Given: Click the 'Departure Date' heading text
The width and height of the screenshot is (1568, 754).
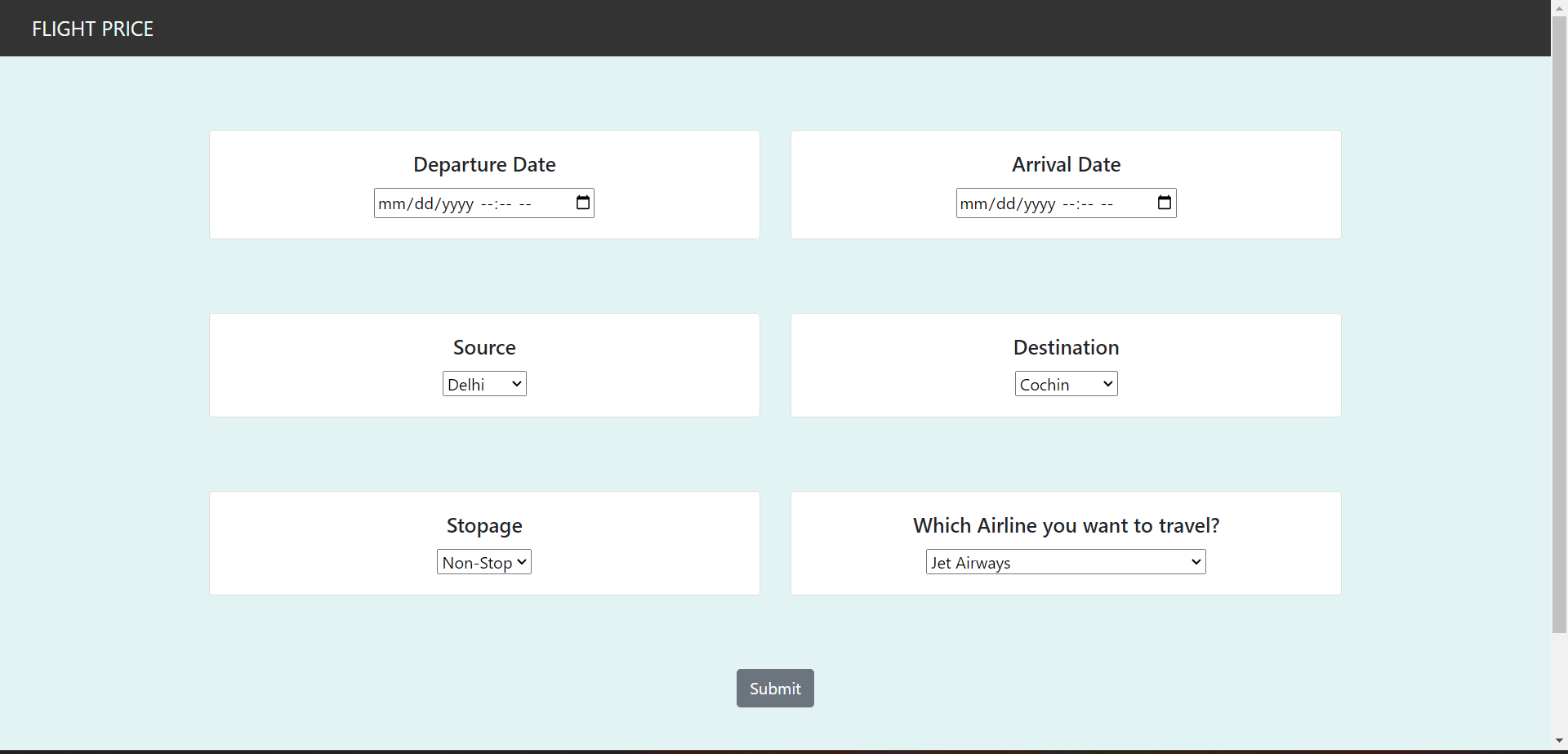Looking at the screenshot, I should pyautogui.click(x=484, y=164).
